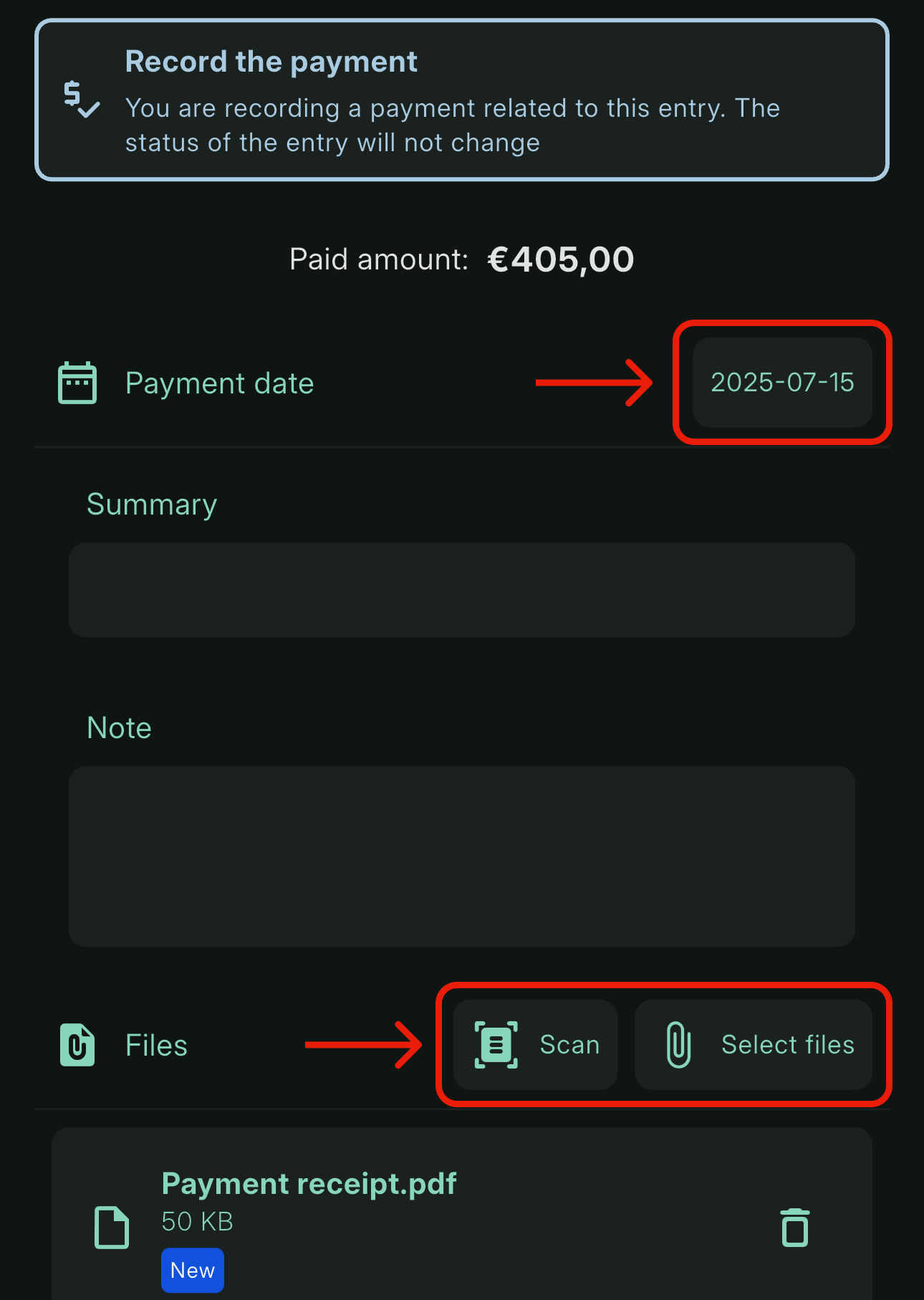This screenshot has width=924, height=1300.
Task: Click the dollar checkmark payment icon
Action: (81, 100)
